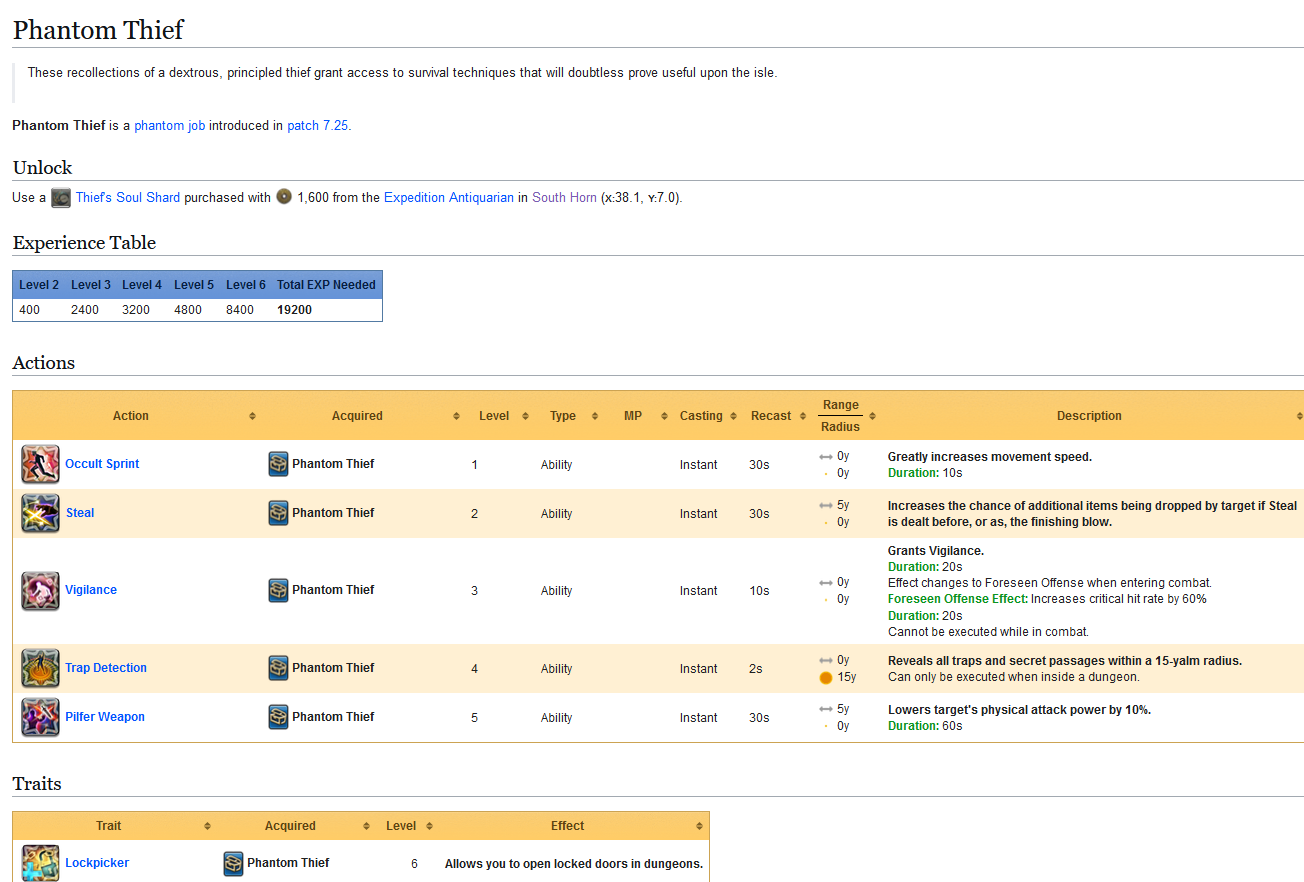Follow the Expedition Antiquarian link
The height and width of the screenshot is (882, 1304).
[x=449, y=197]
